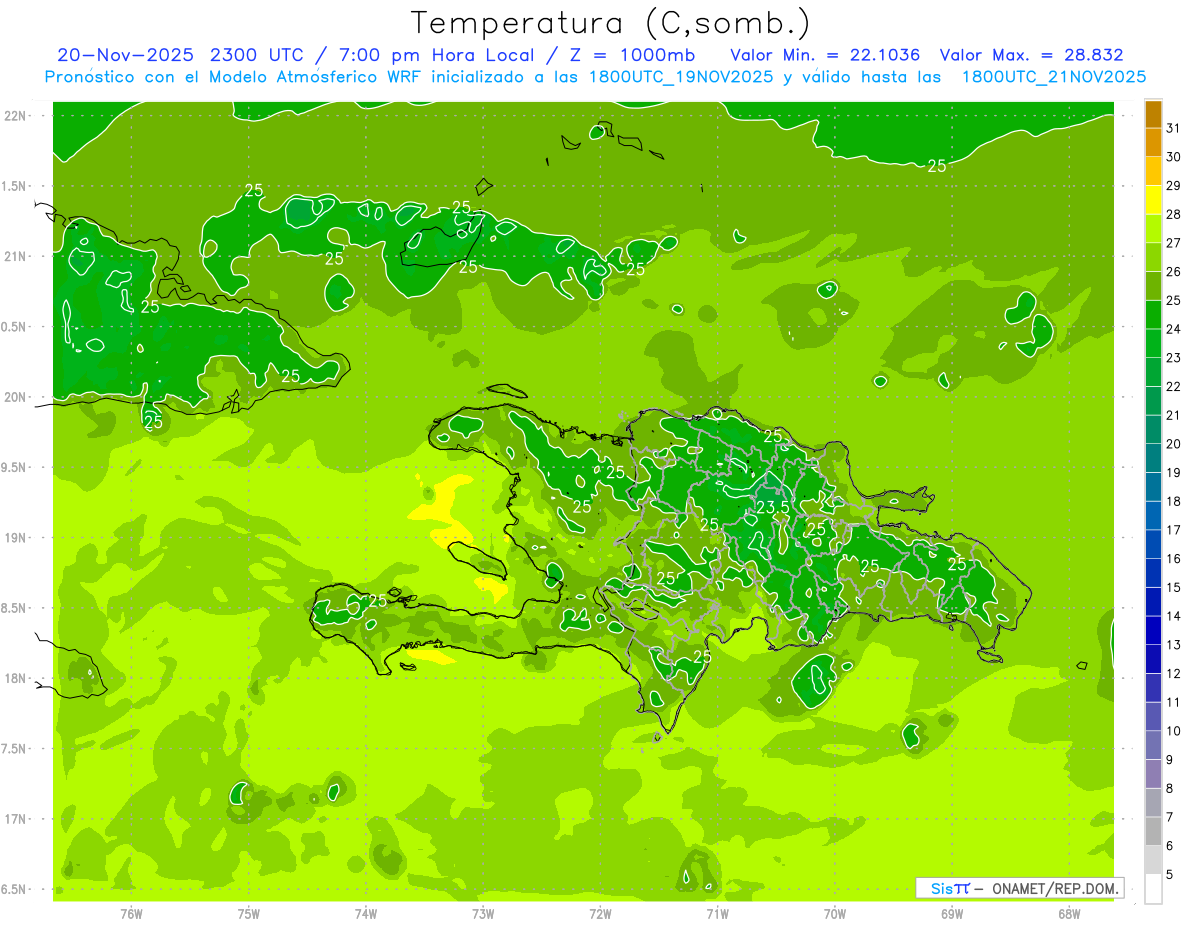Image resolution: width=1200 pixels, height=927 pixels.
Task: Click the colorbar legend value "5"
Action: pos(1169,875)
